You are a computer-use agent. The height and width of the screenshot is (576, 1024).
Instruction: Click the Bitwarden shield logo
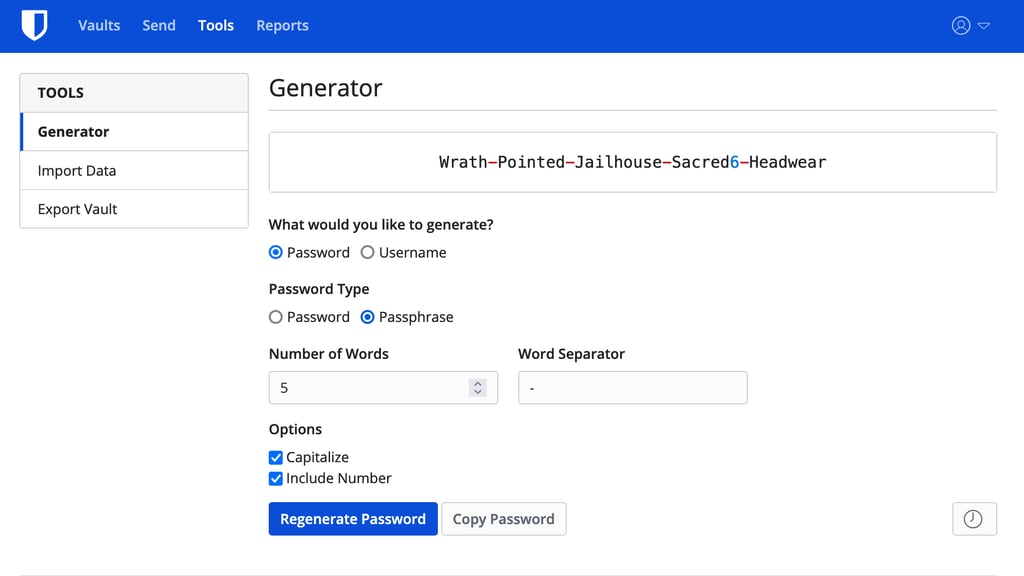[x=34, y=26]
